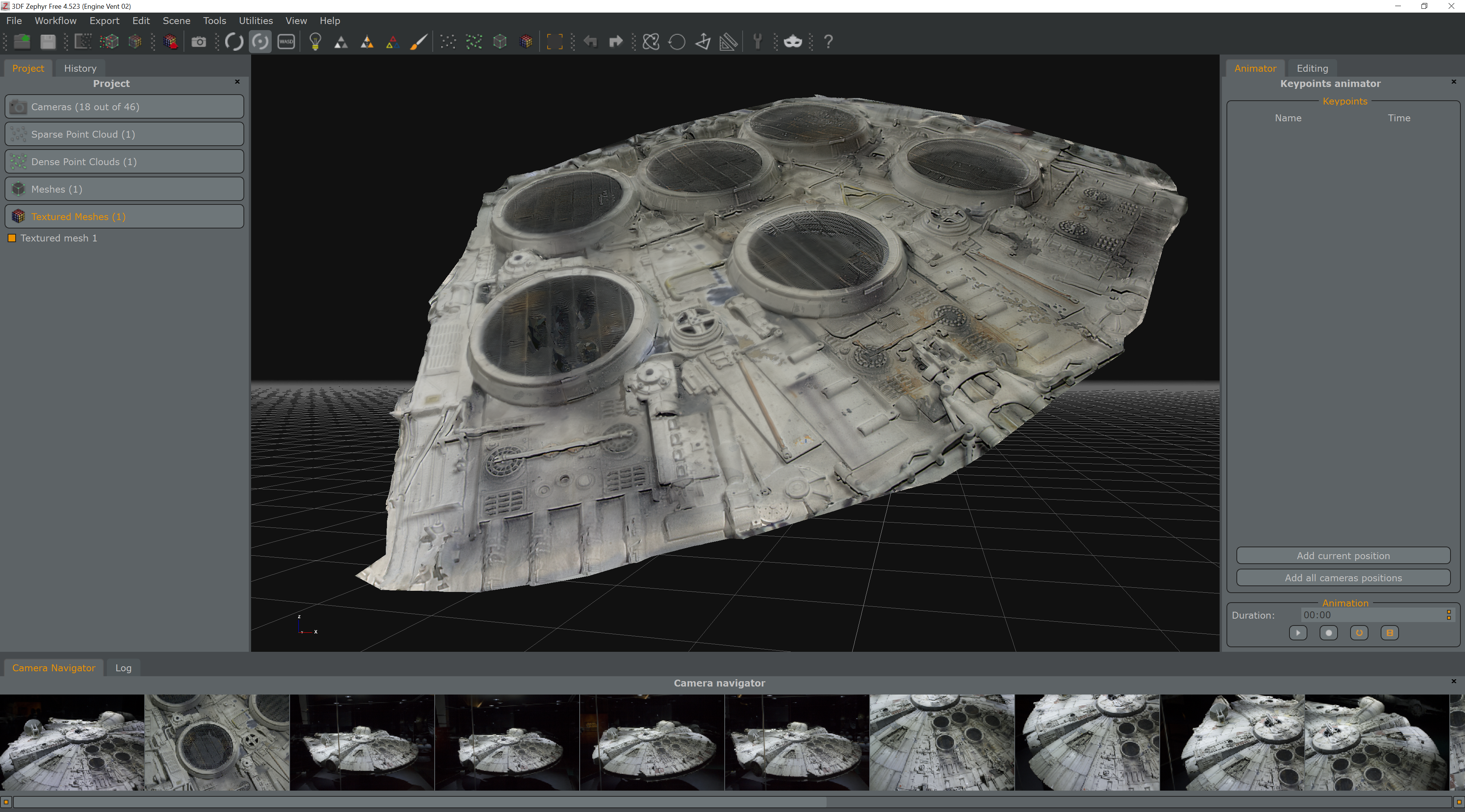The width and height of the screenshot is (1465, 812).
Task: Take a screenshot with the camera icon
Action: click(x=198, y=42)
